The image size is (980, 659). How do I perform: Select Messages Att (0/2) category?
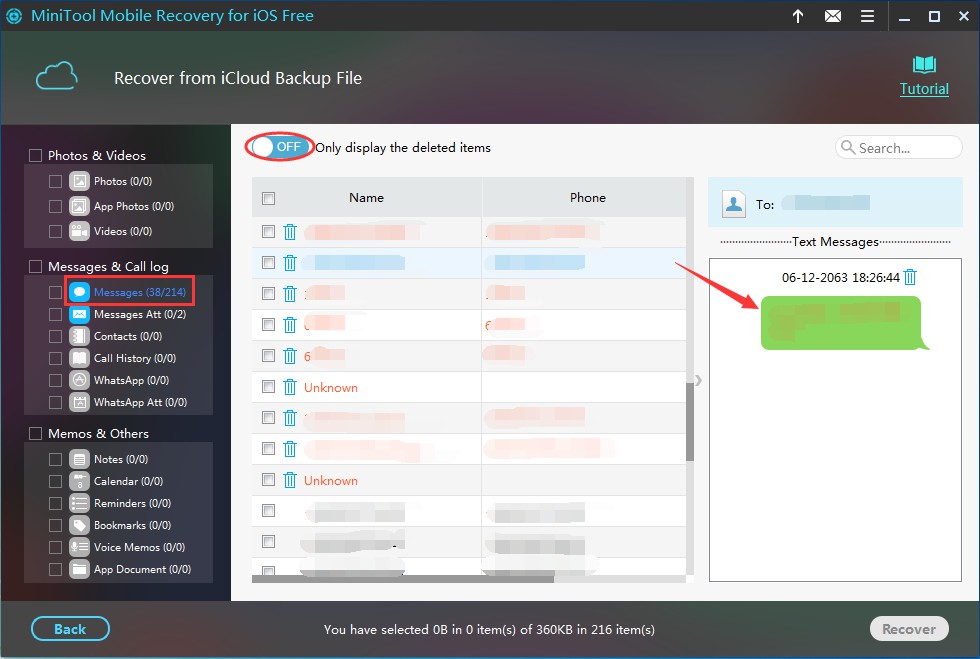[139, 314]
